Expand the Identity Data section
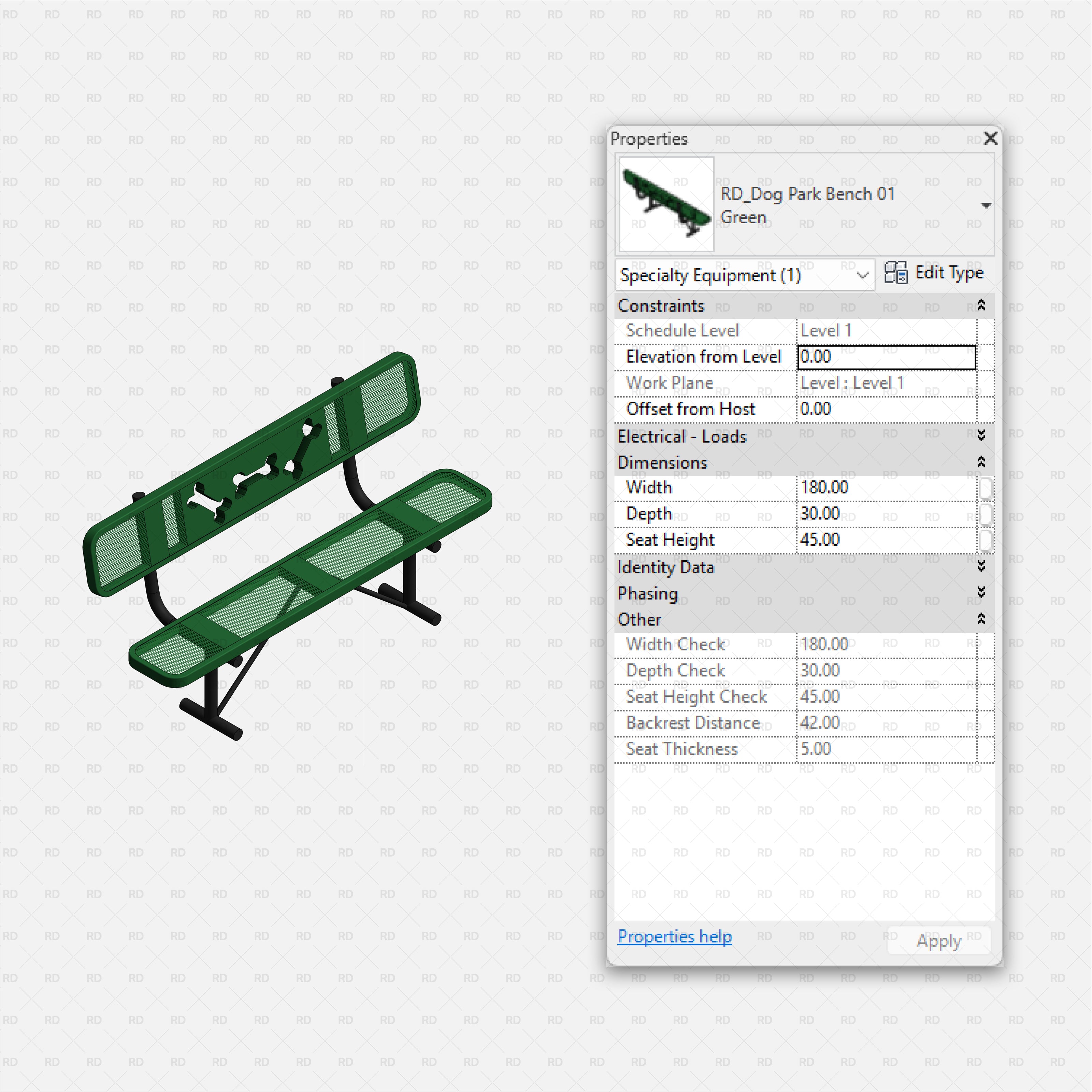1092x1092 pixels. (981, 567)
